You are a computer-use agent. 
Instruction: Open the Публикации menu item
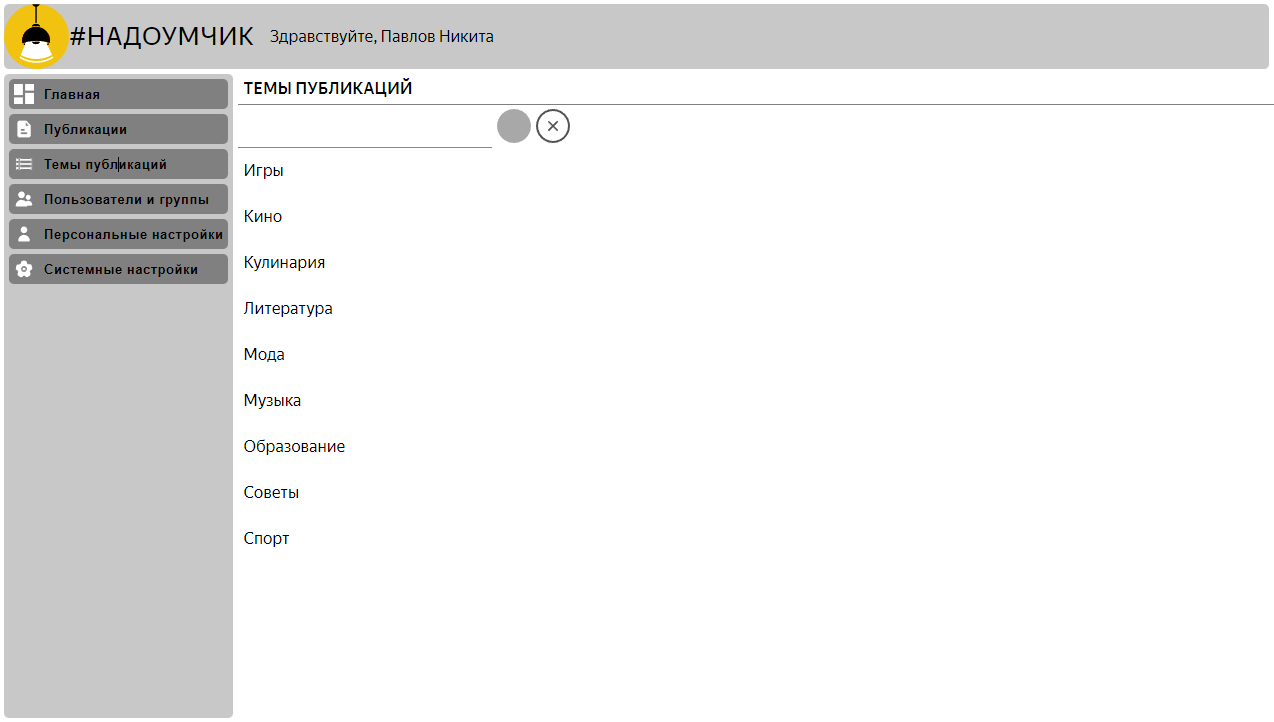click(x=119, y=129)
